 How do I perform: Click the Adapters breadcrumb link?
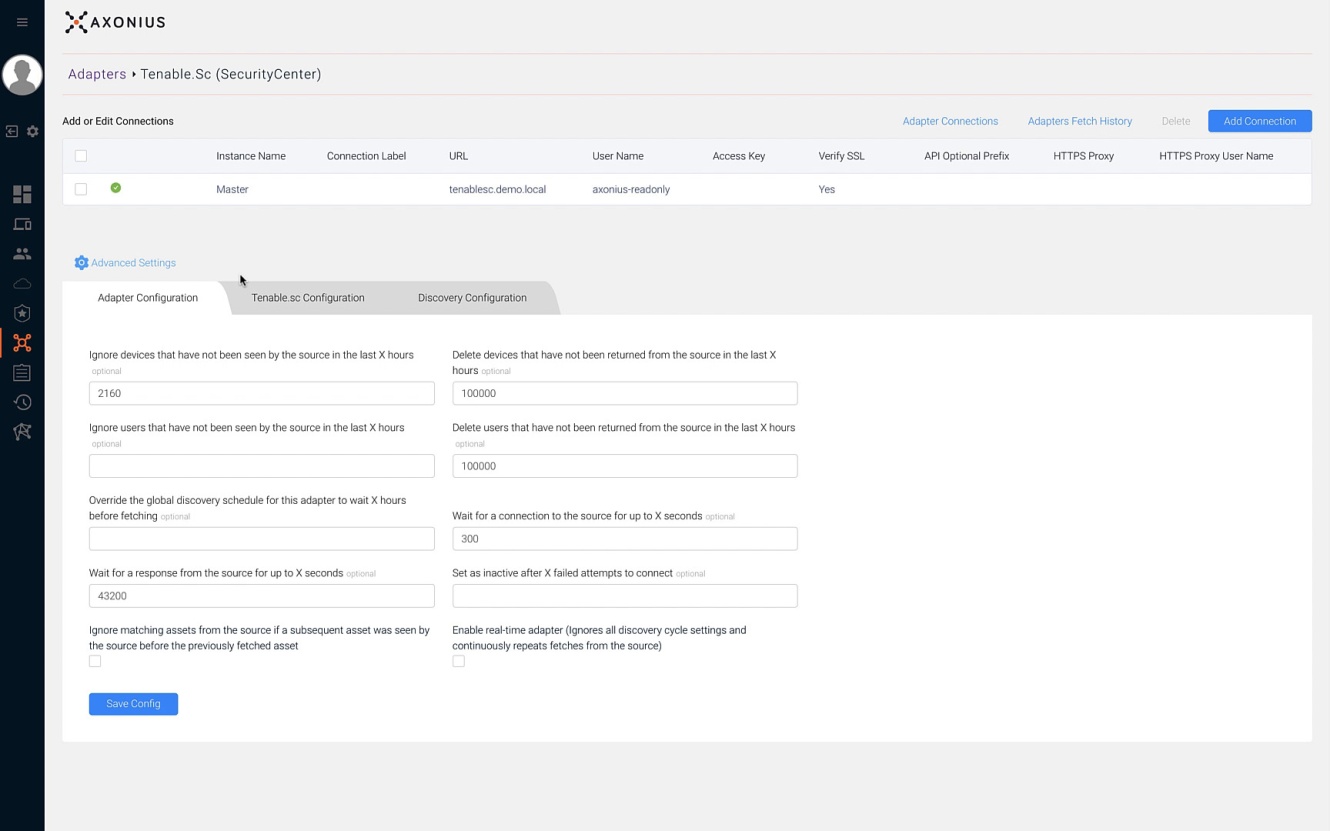coord(97,74)
